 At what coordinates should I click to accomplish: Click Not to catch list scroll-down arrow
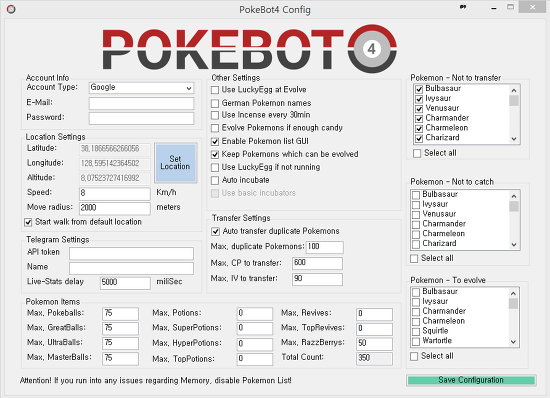[514, 245]
